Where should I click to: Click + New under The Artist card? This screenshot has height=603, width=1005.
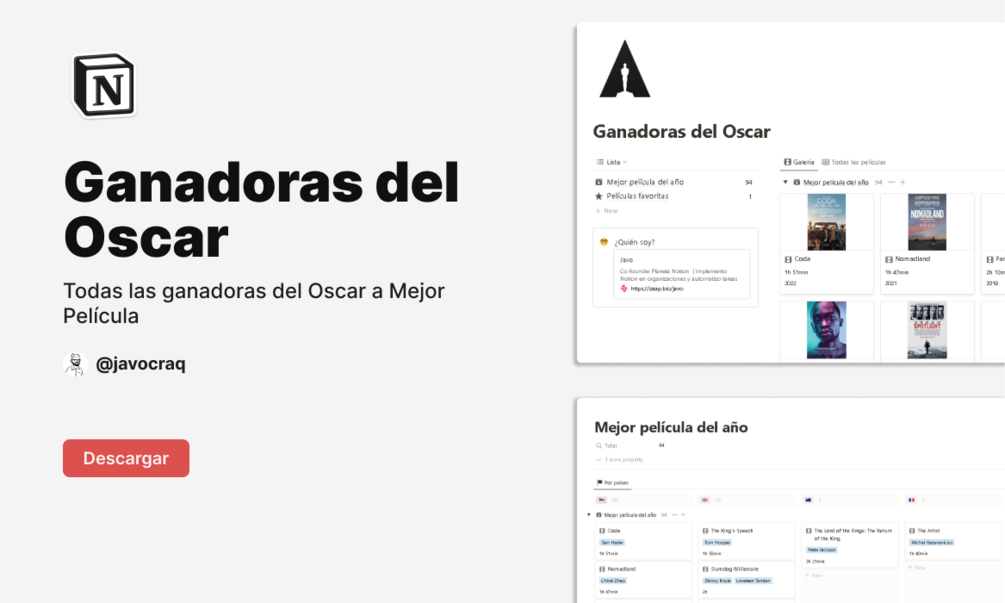[x=917, y=568]
